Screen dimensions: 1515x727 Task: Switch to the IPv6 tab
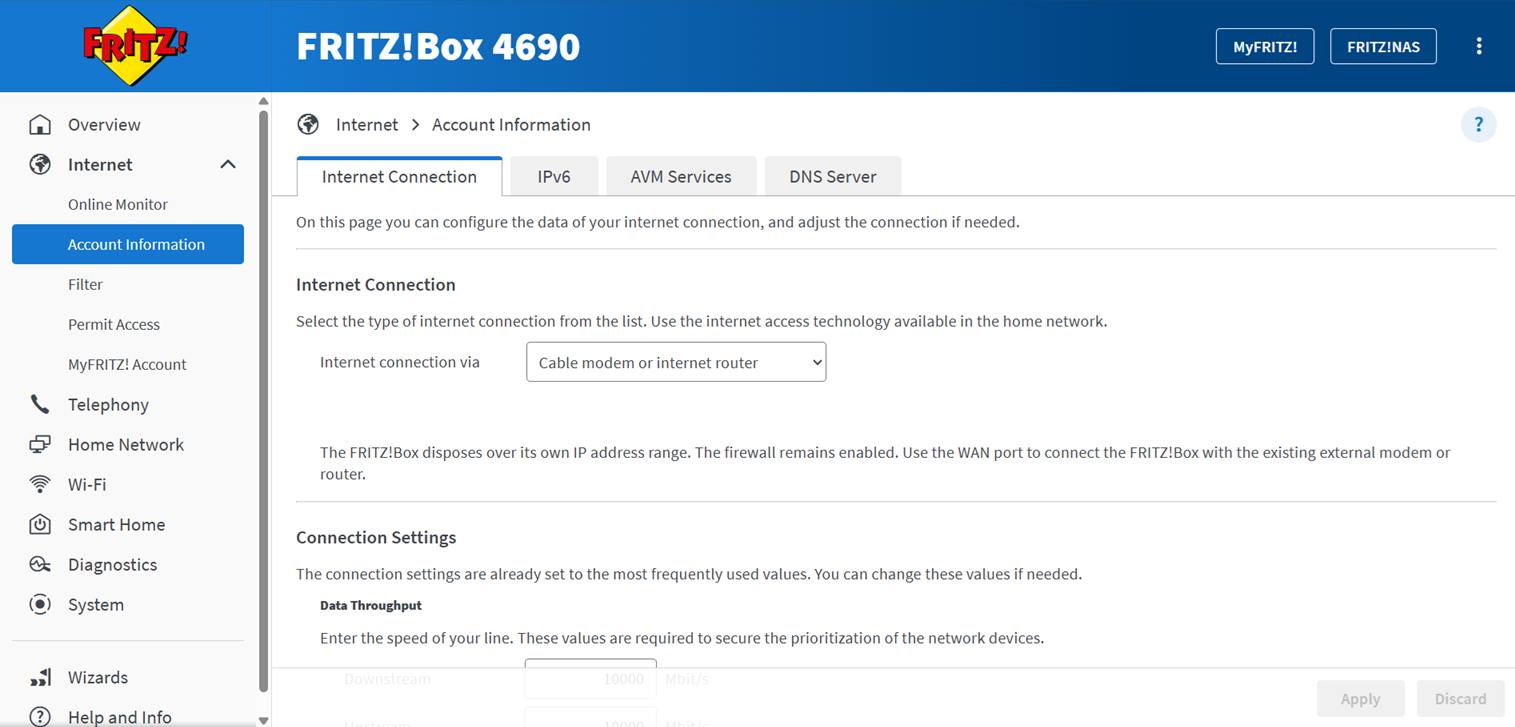554,177
